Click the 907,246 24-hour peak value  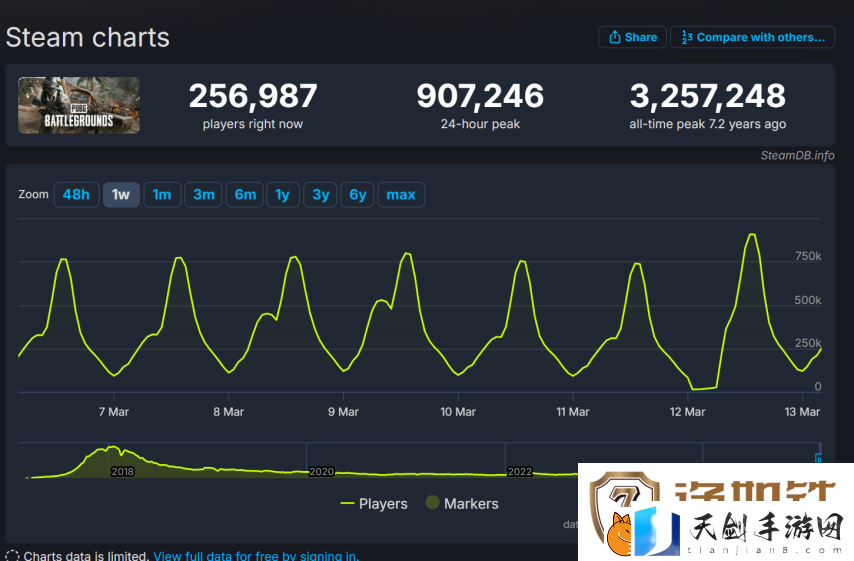click(480, 96)
